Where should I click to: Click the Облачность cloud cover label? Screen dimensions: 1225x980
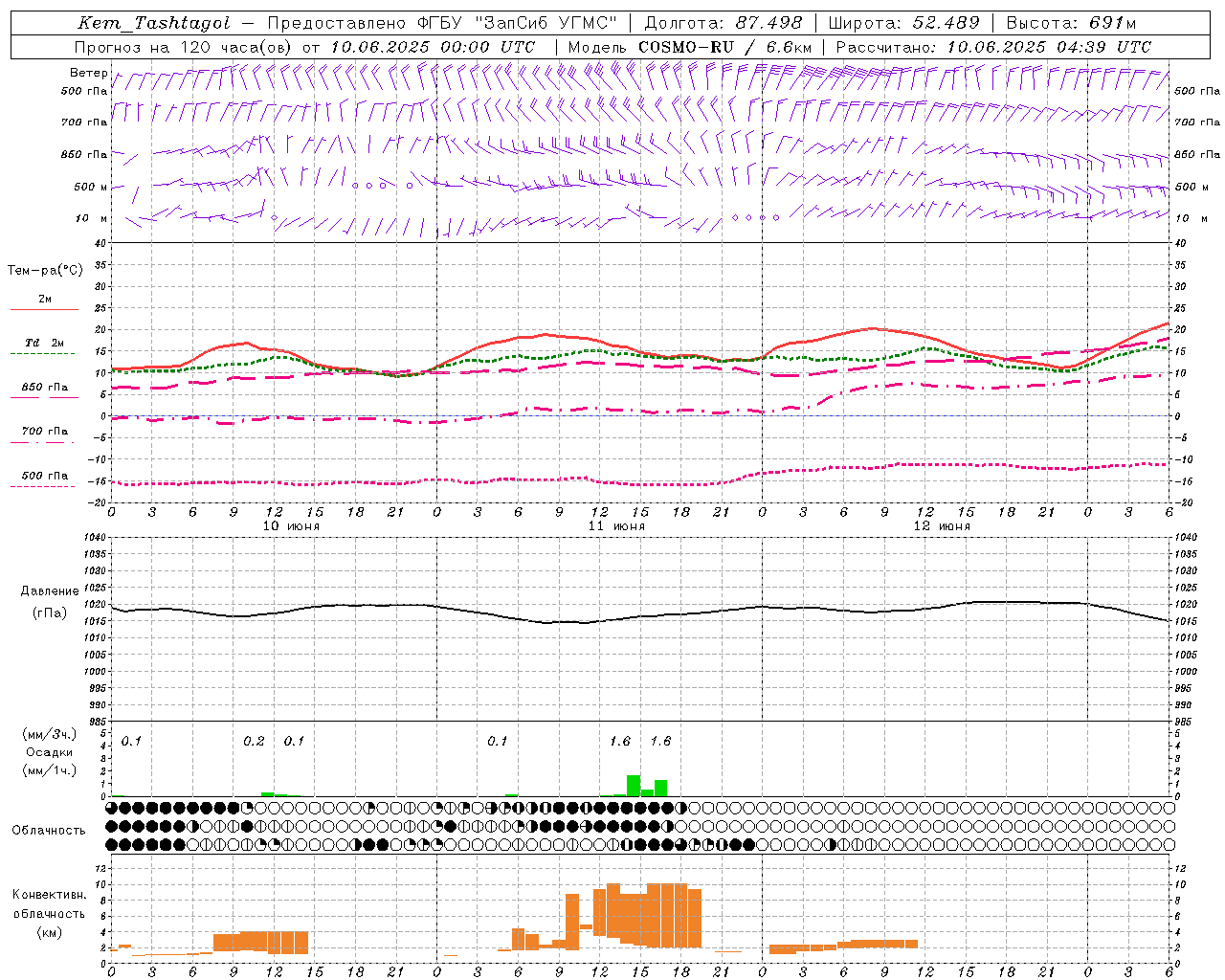[x=49, y=830]
